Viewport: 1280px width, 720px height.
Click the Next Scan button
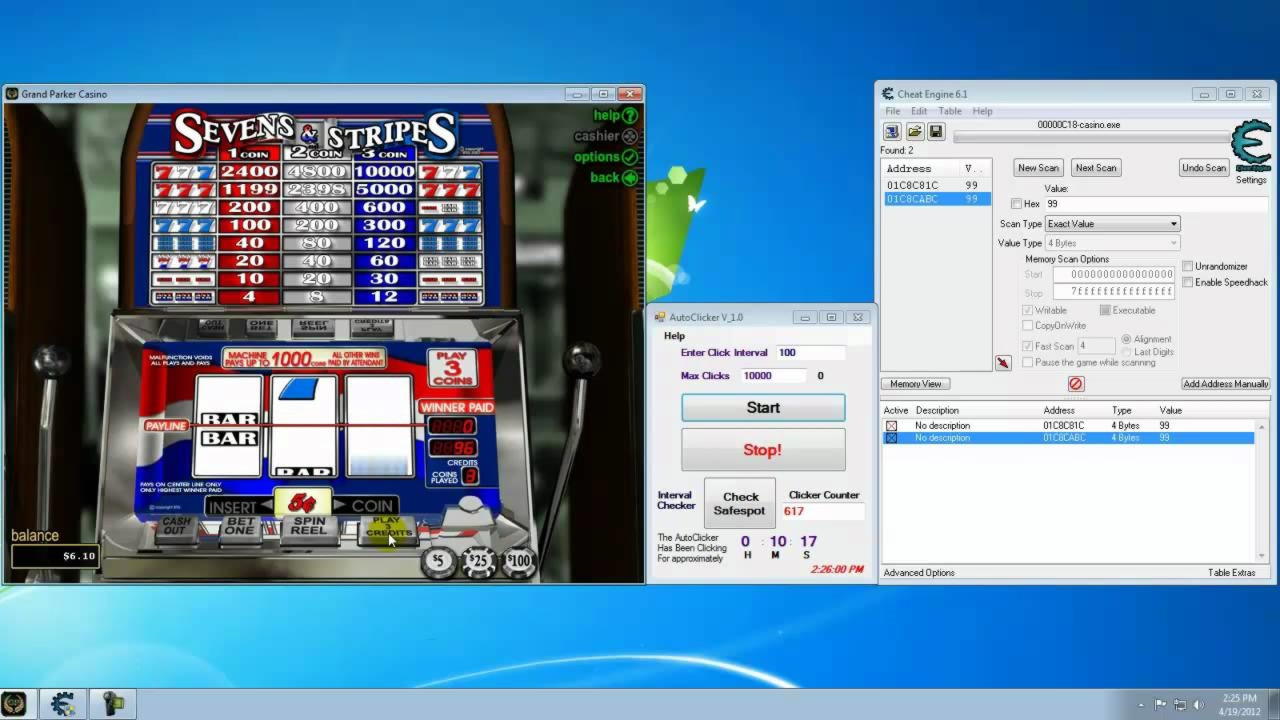(1096, 168)
